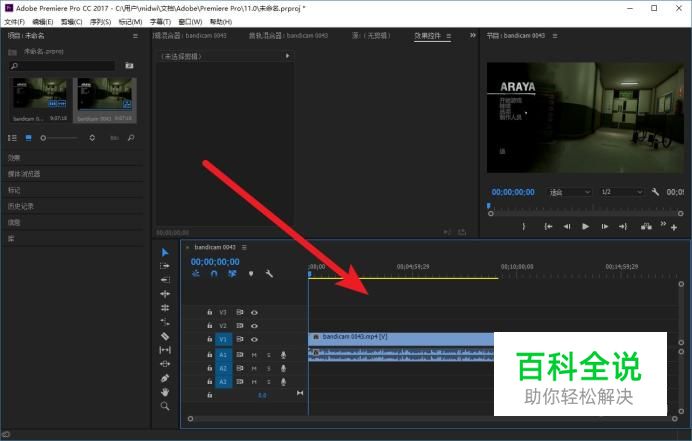Select the Slide tool
The image size is (692, 441).
click(x=165, y=364)
